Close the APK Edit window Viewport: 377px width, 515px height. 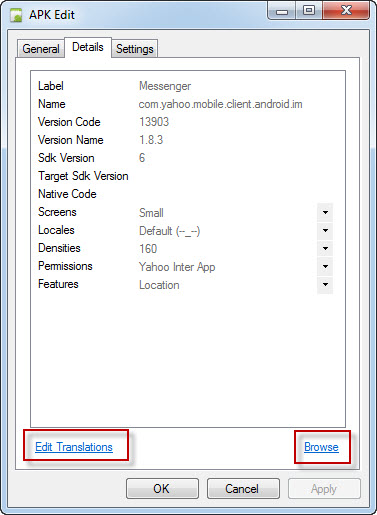coord(346,11)
